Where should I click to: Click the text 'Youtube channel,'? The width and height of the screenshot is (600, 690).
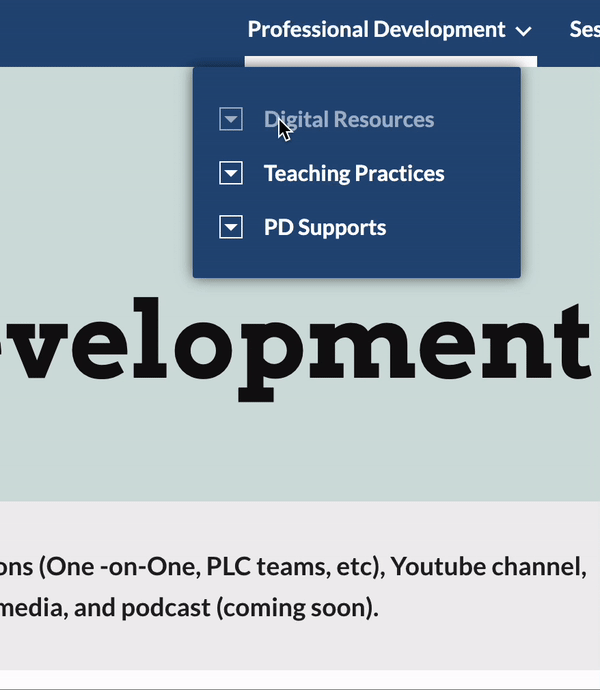(x=488, y=566)
